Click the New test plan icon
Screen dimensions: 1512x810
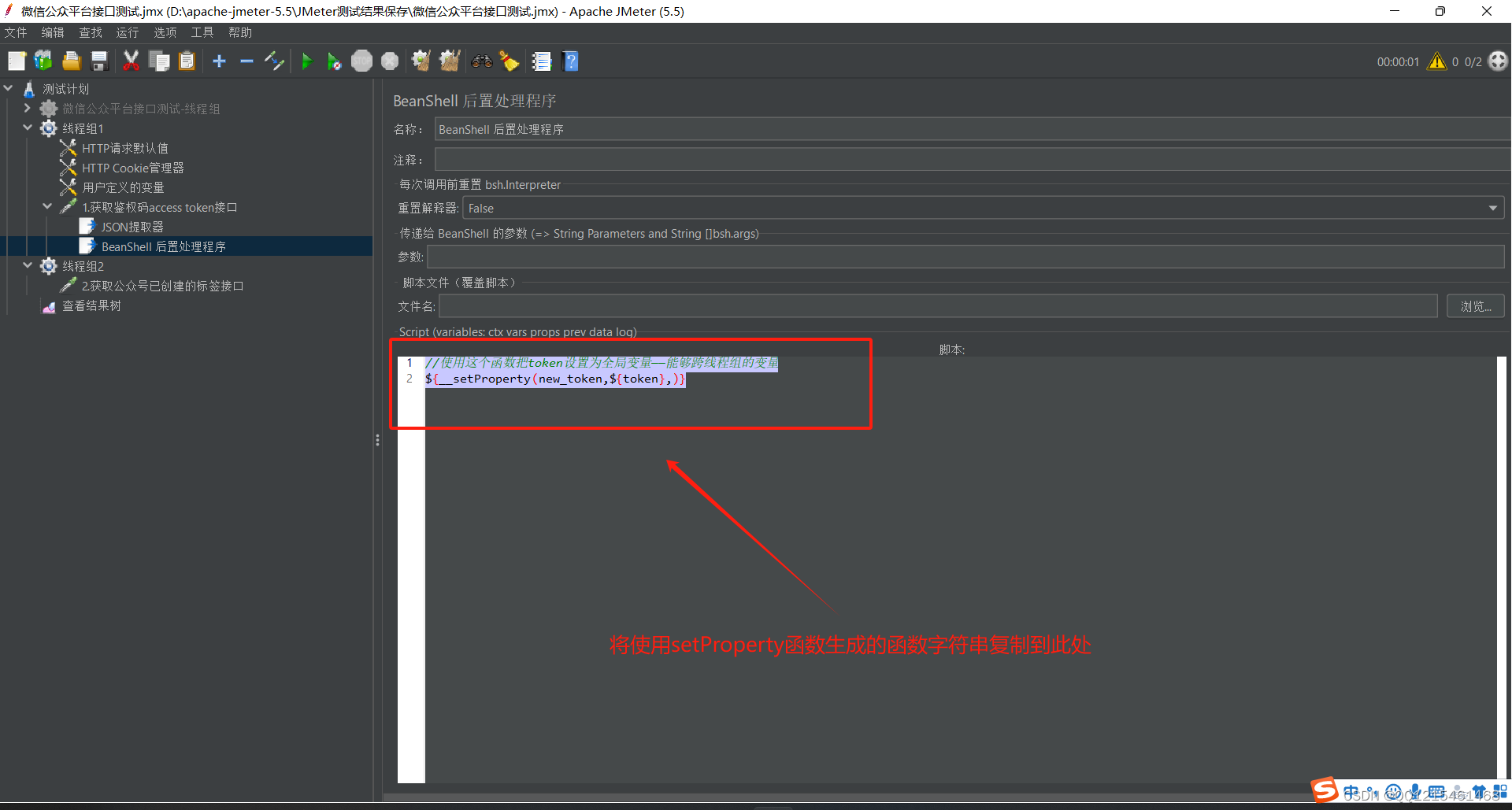tap(17, 61)
